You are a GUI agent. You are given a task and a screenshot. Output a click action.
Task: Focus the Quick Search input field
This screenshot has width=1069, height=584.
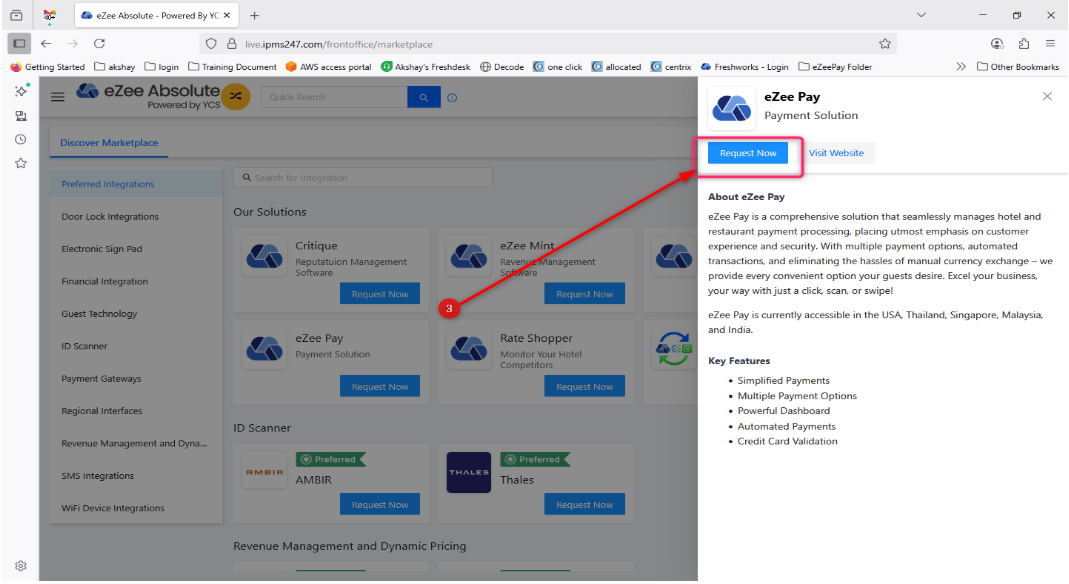click(334, 97)
